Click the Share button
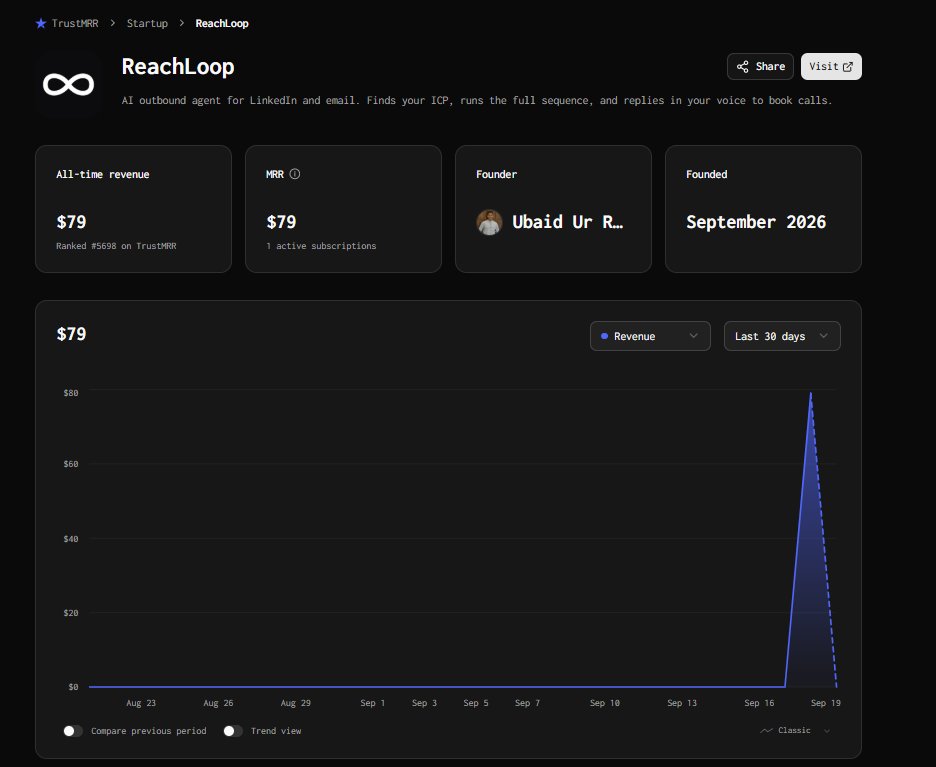The image size is (936, 767). pos(760,66)
